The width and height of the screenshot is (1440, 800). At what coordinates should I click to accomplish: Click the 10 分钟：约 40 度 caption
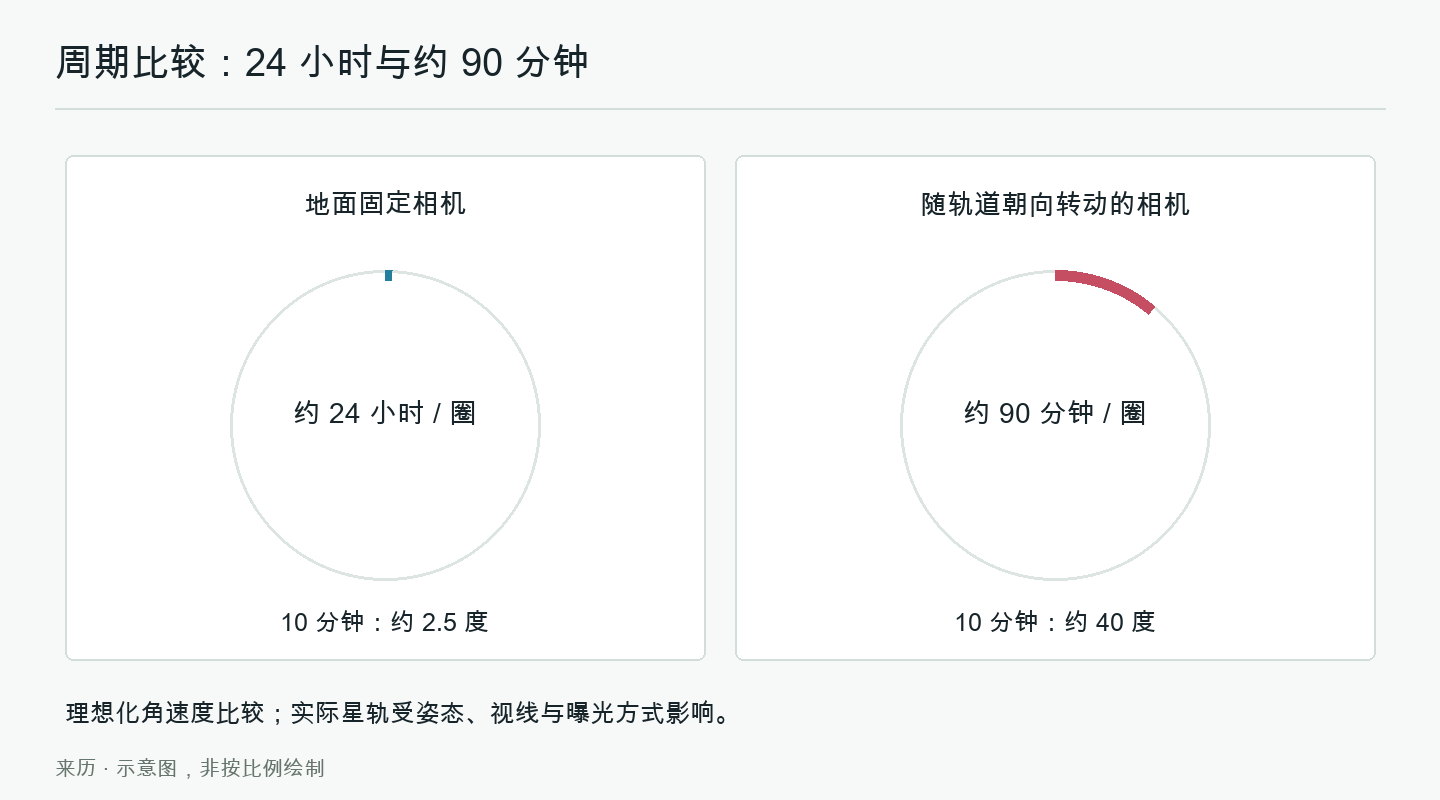pos(1055,622)
